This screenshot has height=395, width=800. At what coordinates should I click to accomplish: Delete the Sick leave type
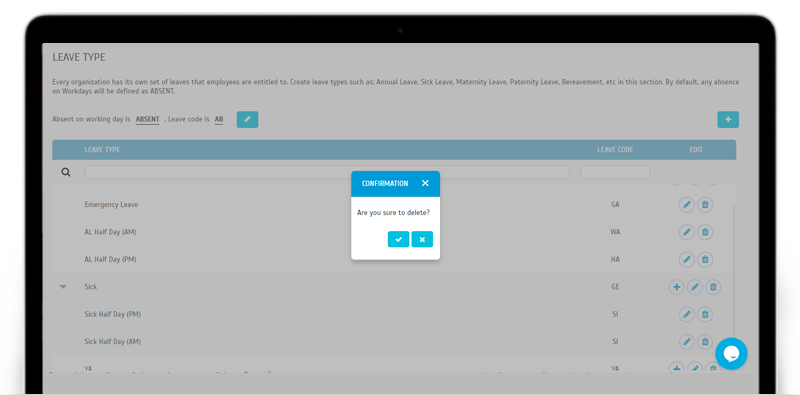(713, 287)
